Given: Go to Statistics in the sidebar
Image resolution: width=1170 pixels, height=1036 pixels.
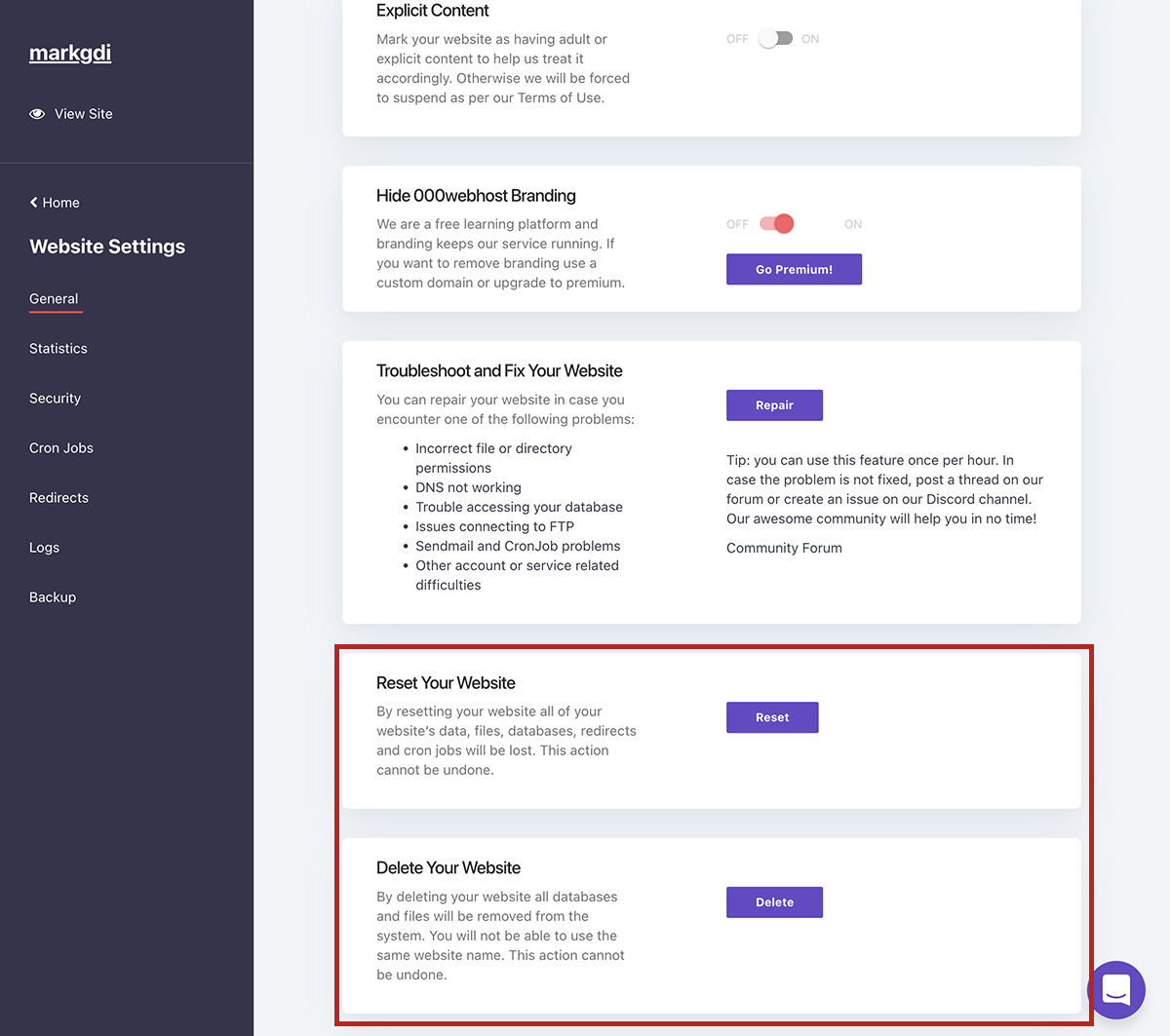Looking at the screenshot, I should [58, 349].
